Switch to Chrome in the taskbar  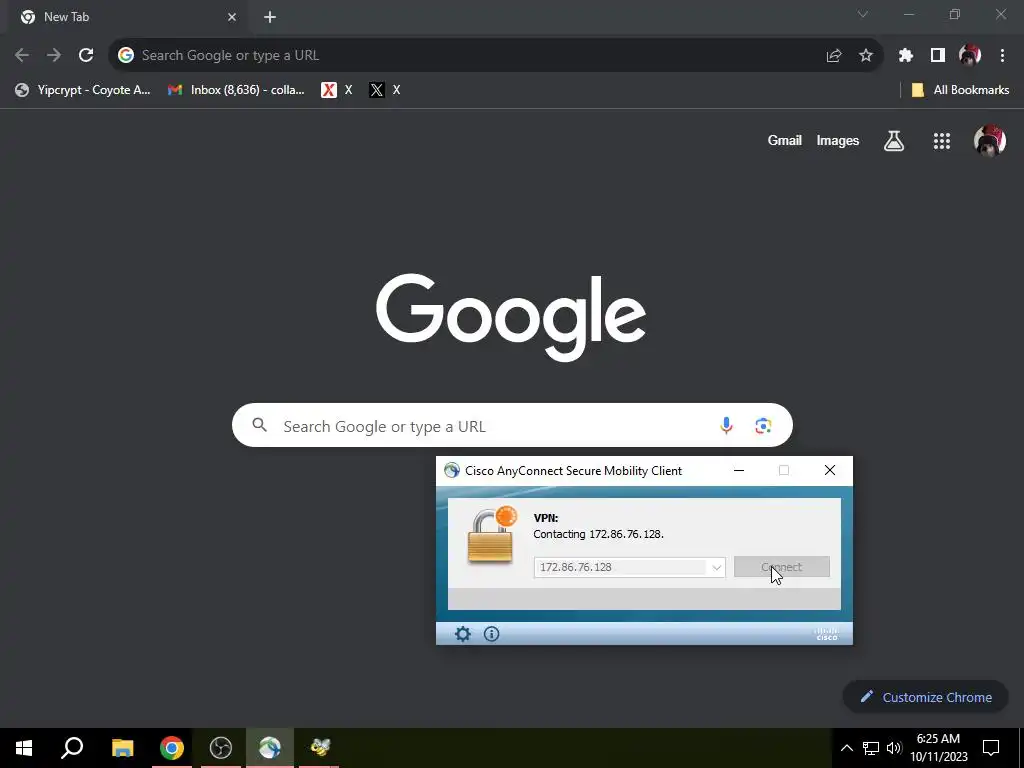[172, 748]
